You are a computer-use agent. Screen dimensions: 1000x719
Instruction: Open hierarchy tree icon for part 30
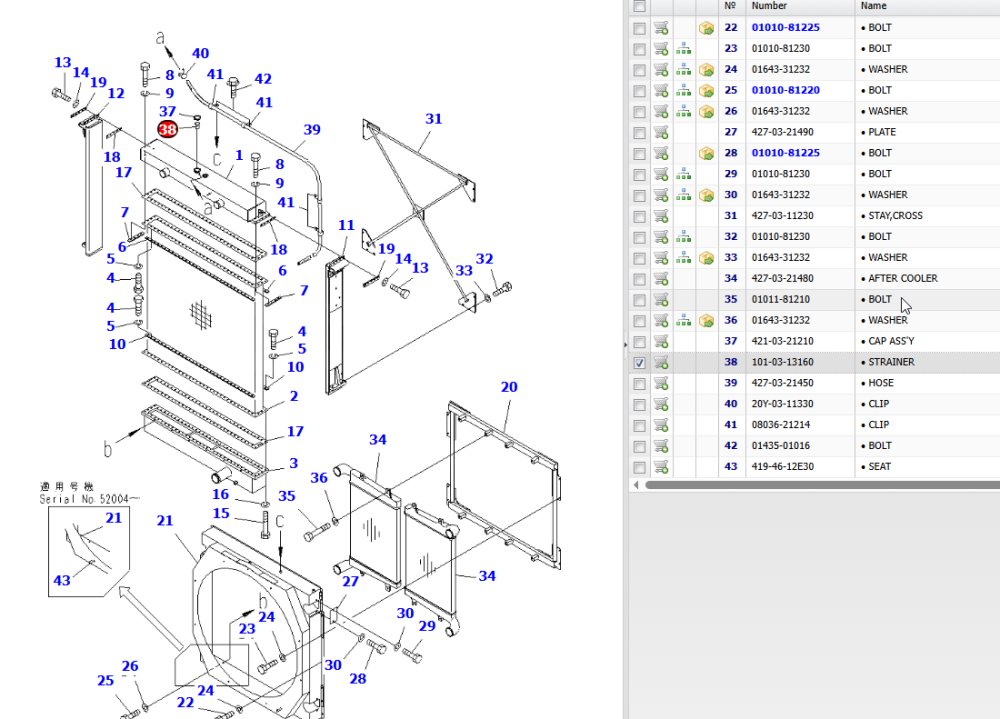click(683, 195)
